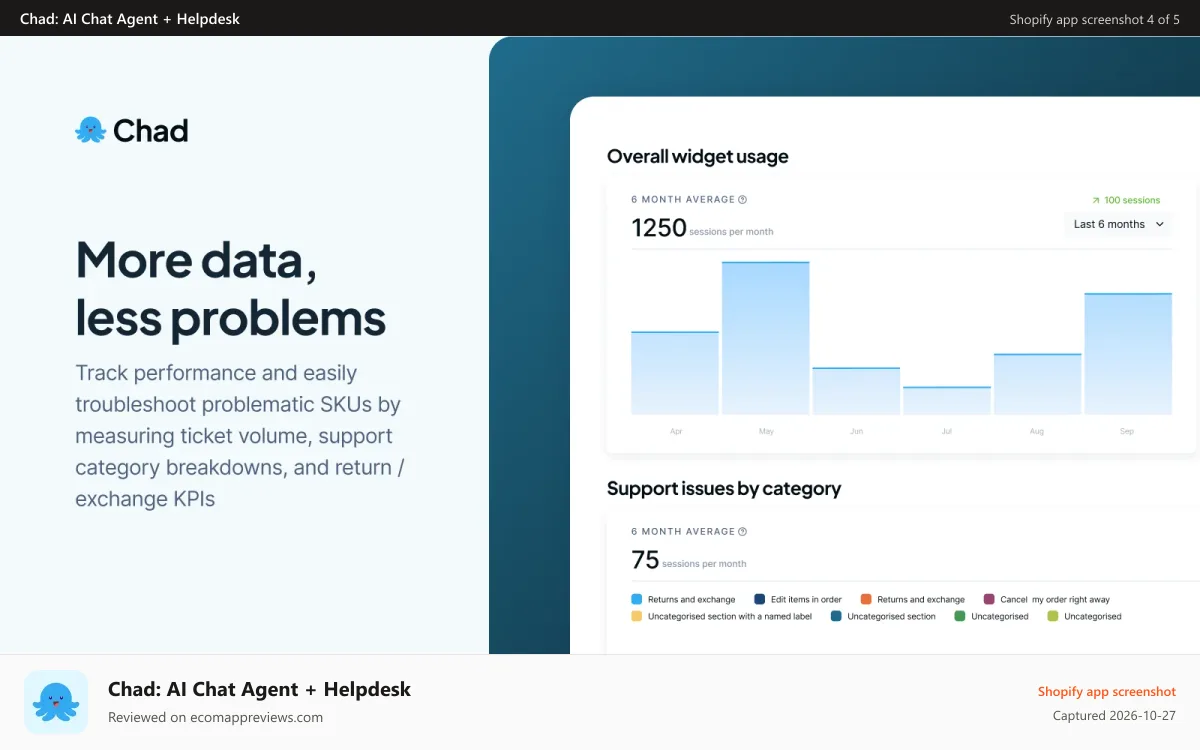Image resolution: width=1200 pixels, height=750 pixels.
Task: Click the Chad wordmark text
Action: tap(151, 131)
